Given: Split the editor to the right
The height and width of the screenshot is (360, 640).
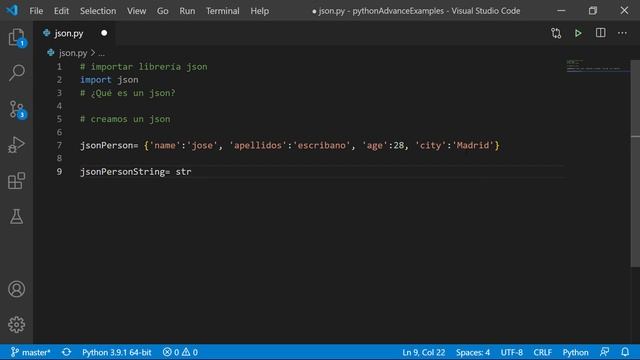Looking at the screenshot, I should 600,33.
